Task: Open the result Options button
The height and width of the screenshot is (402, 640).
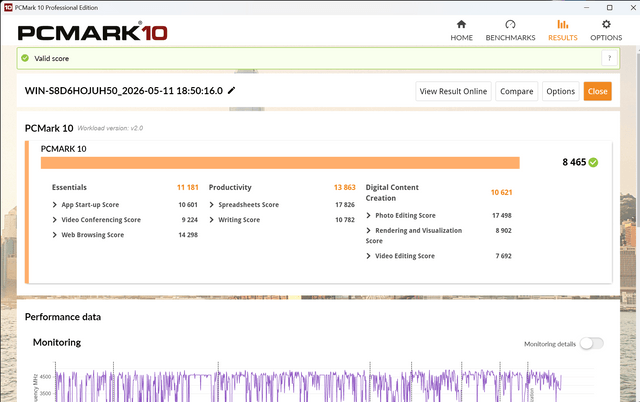Action: (x=560, y=91)
